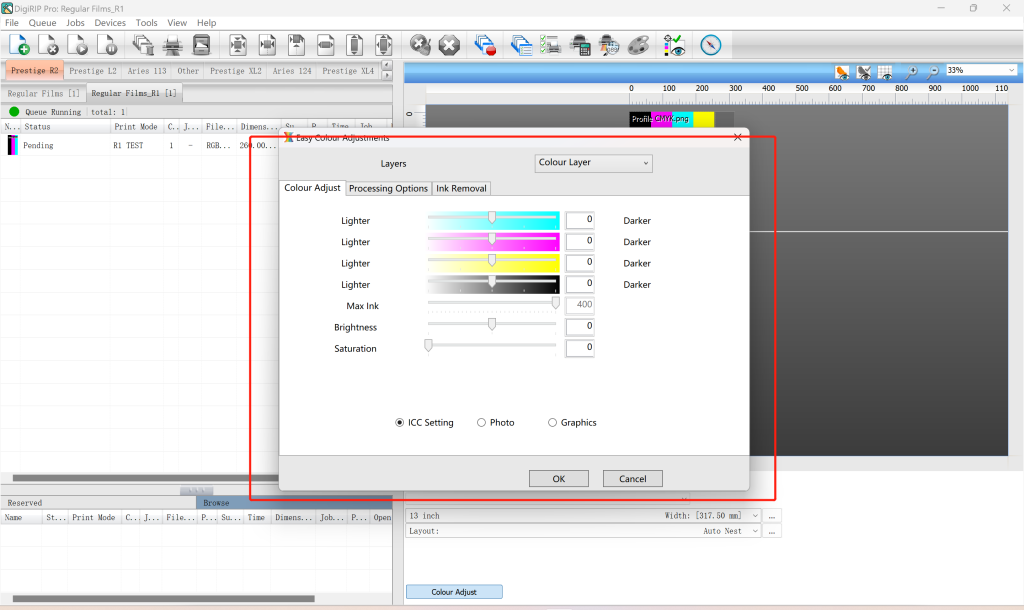Select the ICC Setting radio button

click(x=402, y=423)
